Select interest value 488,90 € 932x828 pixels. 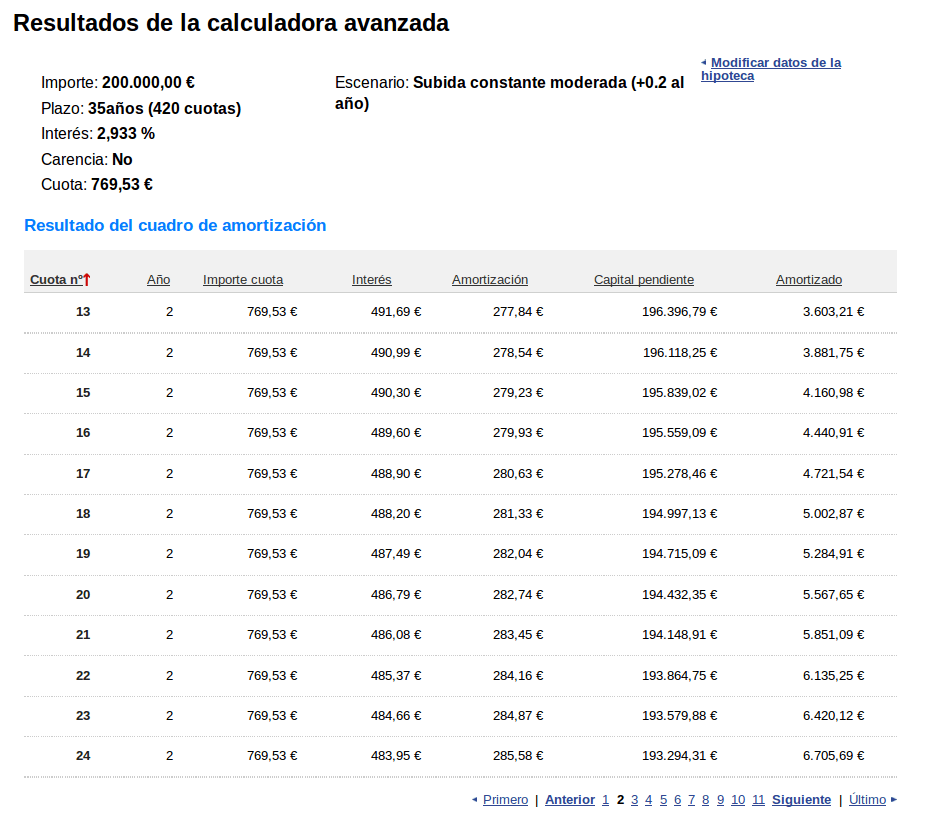pyautogui.click(x=396, y=474)
